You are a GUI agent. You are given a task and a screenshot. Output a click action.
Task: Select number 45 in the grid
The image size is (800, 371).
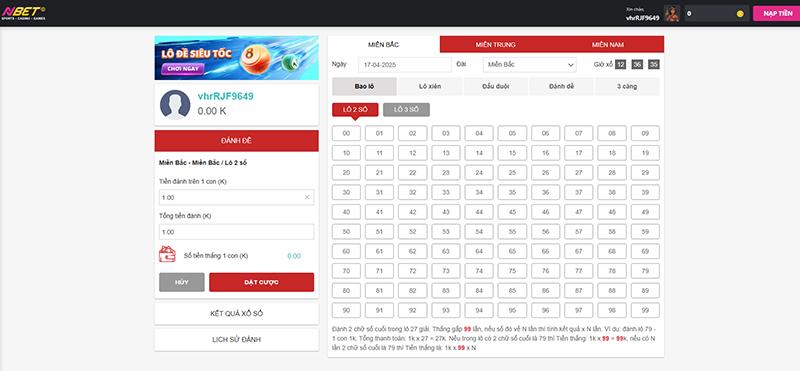click(512, 212)
